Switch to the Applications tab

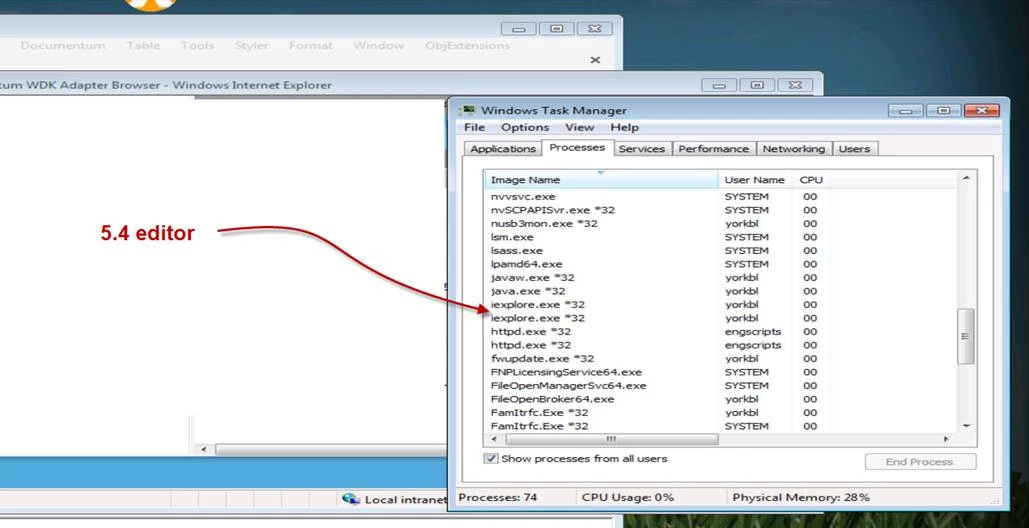click(x=503, y=149)
